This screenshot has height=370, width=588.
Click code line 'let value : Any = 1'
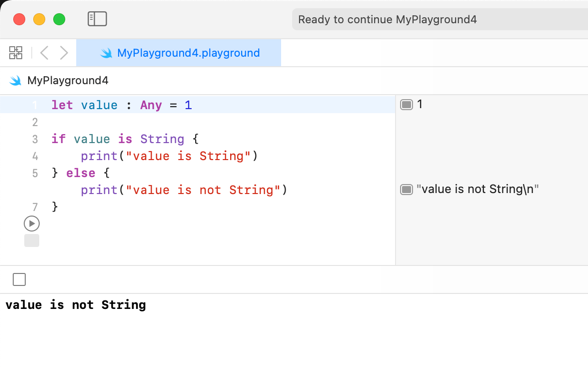122,105
